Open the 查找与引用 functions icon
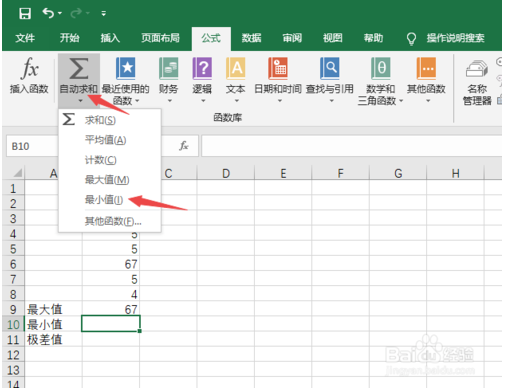The width and height of the screenshot is (505, 389). pos(330,68)
